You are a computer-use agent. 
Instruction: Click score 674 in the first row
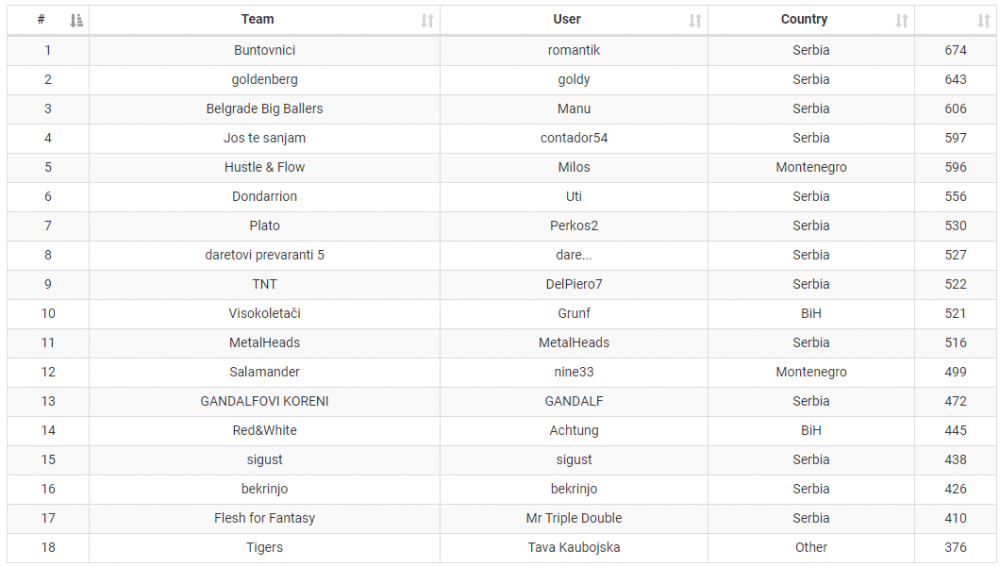[x=955, y=50]
